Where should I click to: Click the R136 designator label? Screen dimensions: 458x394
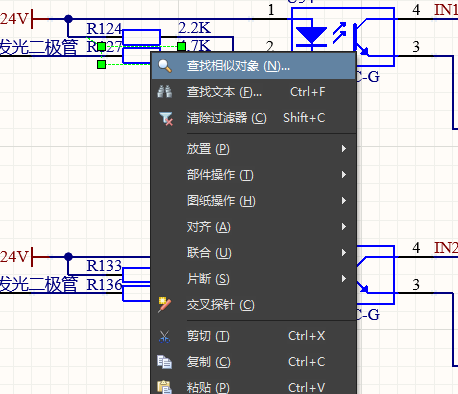(x=104, y=285)
